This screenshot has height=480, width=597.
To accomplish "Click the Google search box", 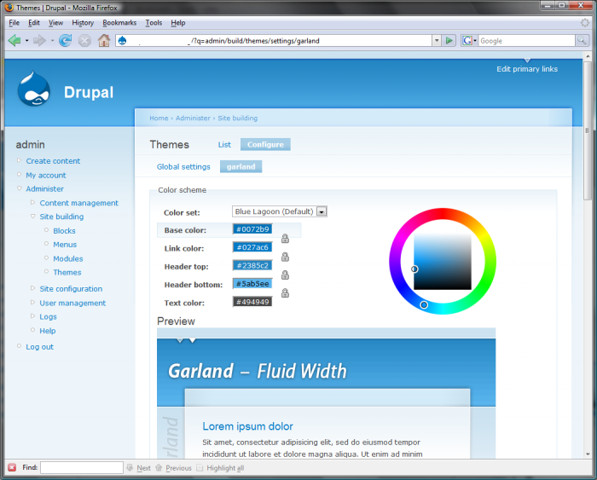I will 527,40.
